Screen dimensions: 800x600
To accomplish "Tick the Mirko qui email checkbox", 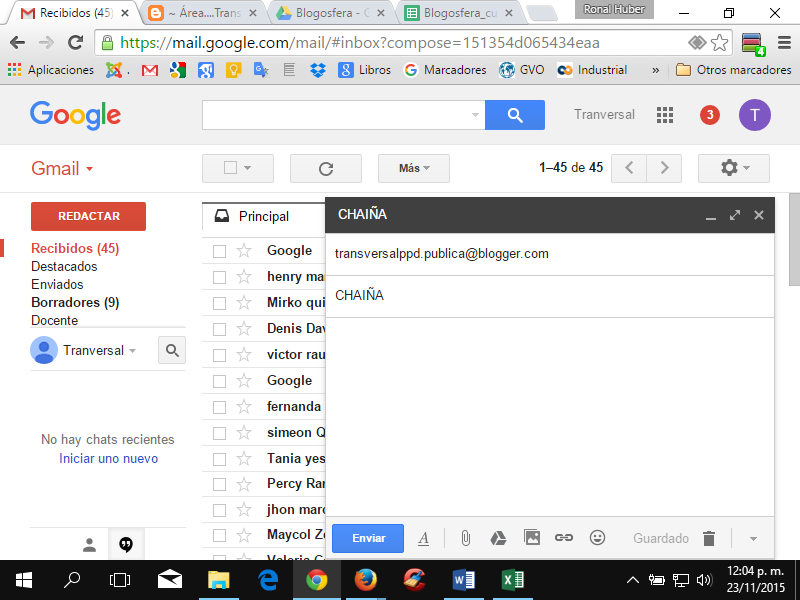I will (219, 303).
